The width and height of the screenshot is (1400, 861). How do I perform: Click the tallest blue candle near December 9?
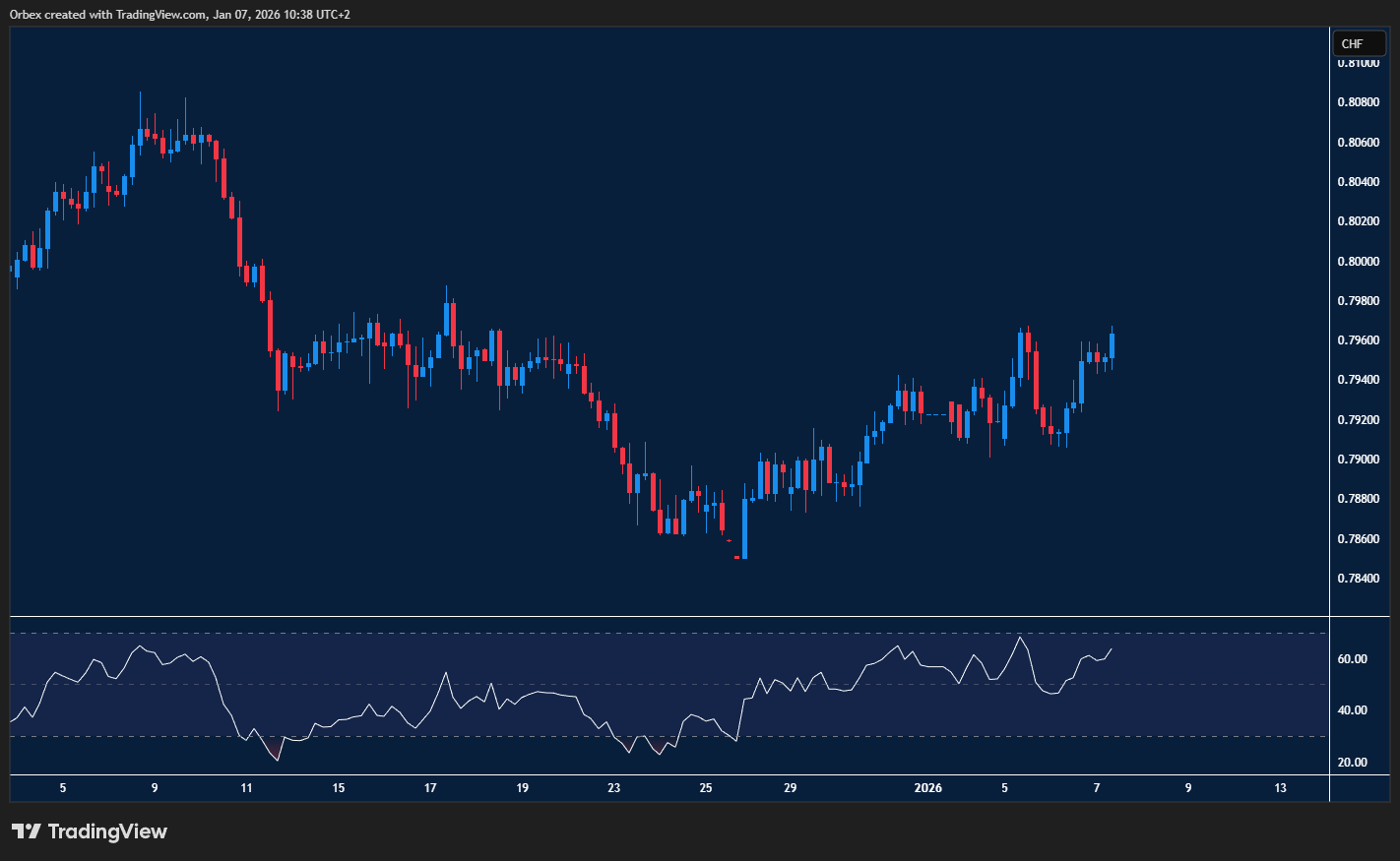(139, 138)
